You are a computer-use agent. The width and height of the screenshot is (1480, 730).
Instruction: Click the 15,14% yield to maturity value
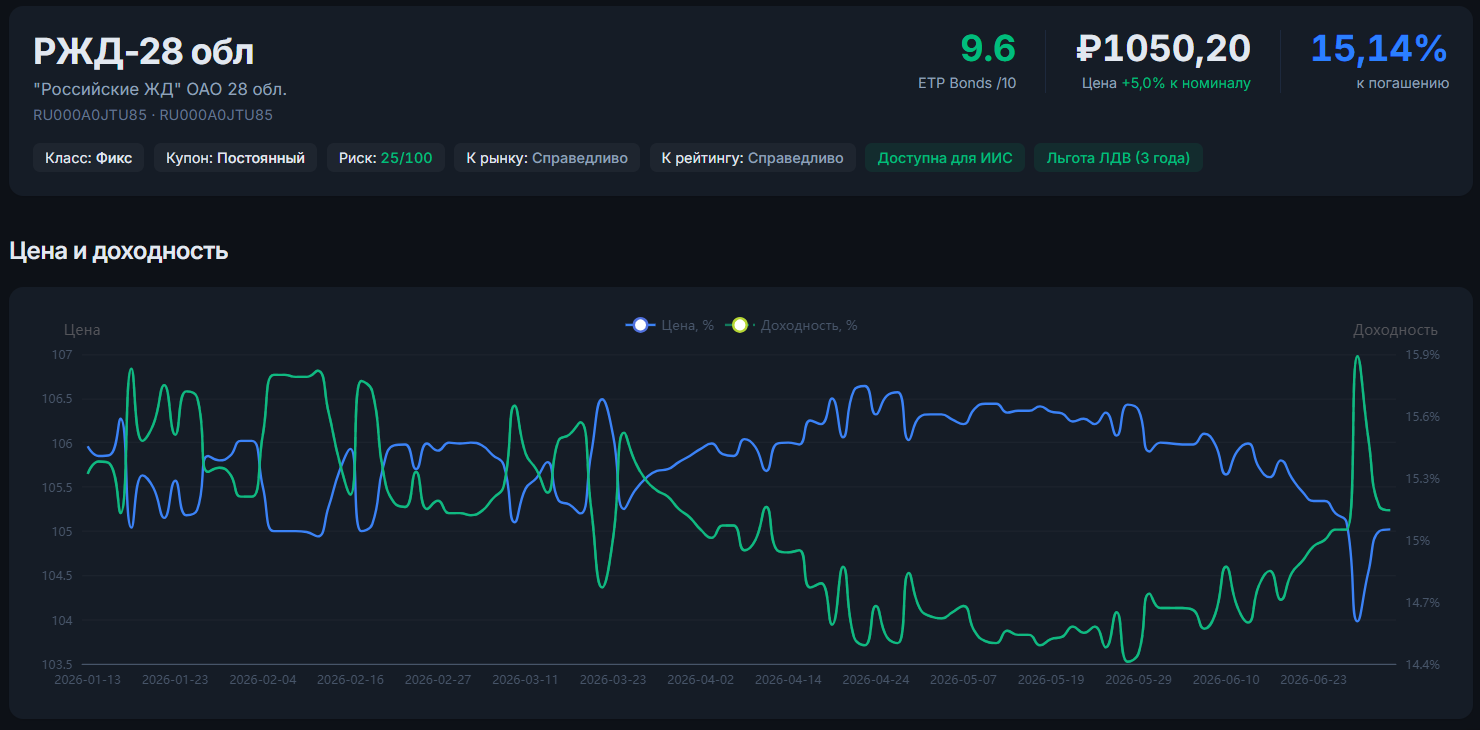point(1379,48)
